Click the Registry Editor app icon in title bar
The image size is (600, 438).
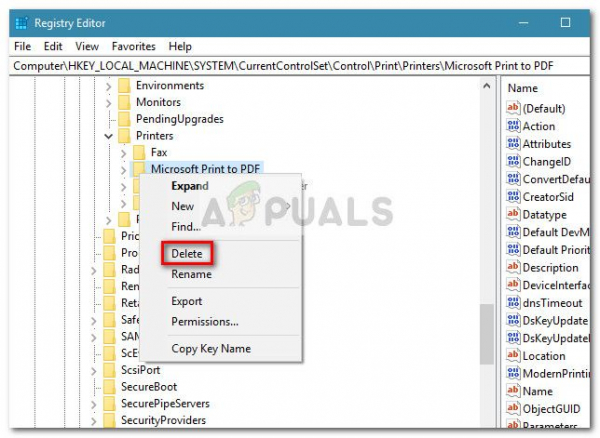21,23
